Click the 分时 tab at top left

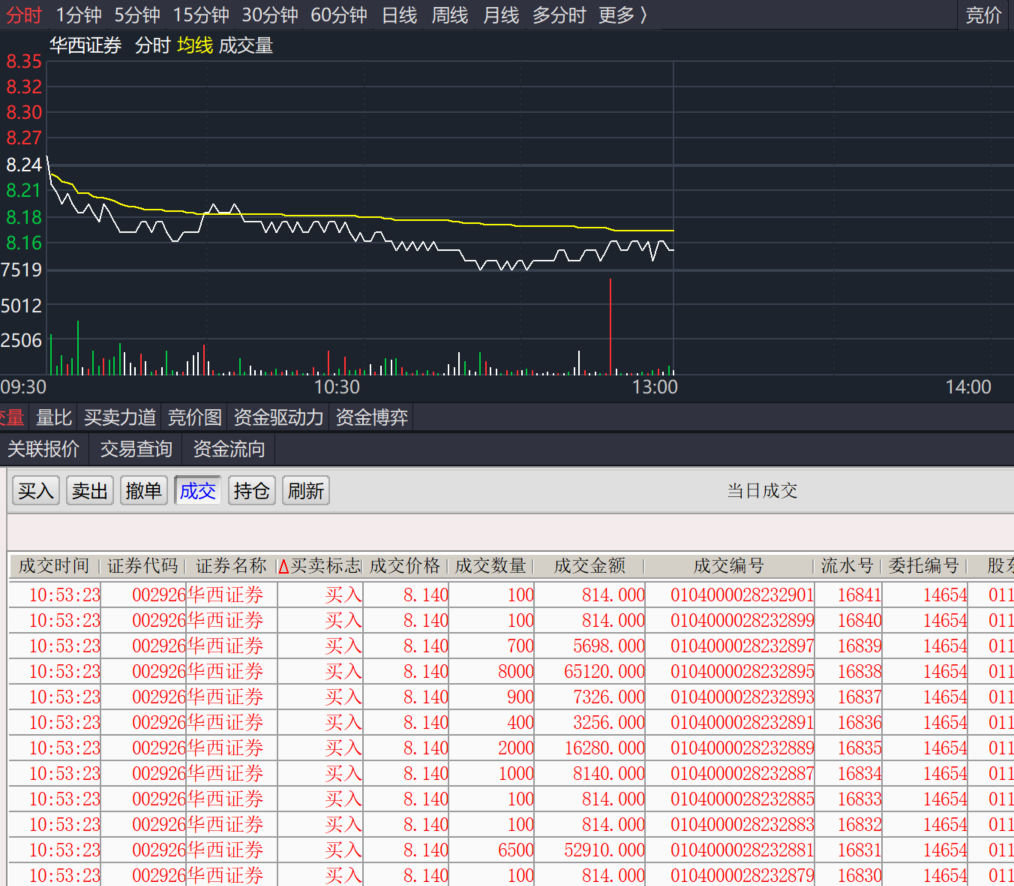[23, 14]
